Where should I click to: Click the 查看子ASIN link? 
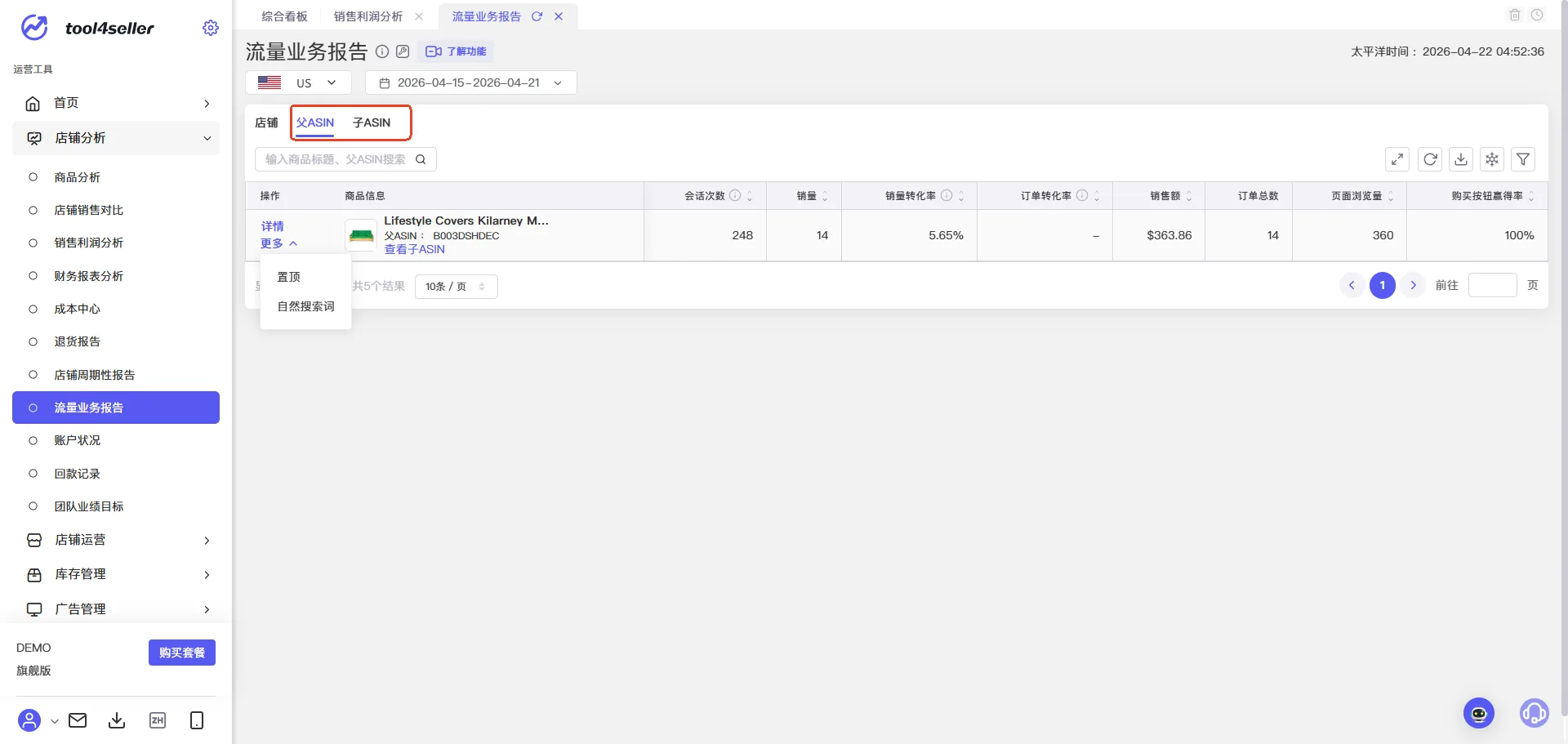click(415, 249)
